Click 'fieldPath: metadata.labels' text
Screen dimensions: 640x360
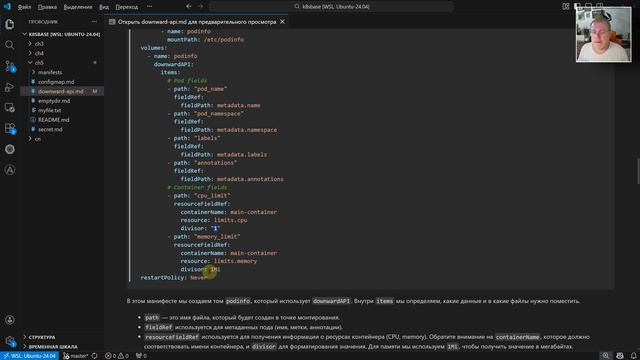click(224, 154)
